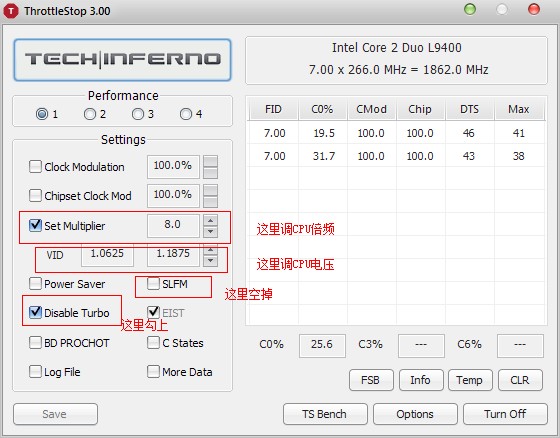This screenshot has height=438, width=560.
Task: Click the CMod column header
Action: point(371,109)
